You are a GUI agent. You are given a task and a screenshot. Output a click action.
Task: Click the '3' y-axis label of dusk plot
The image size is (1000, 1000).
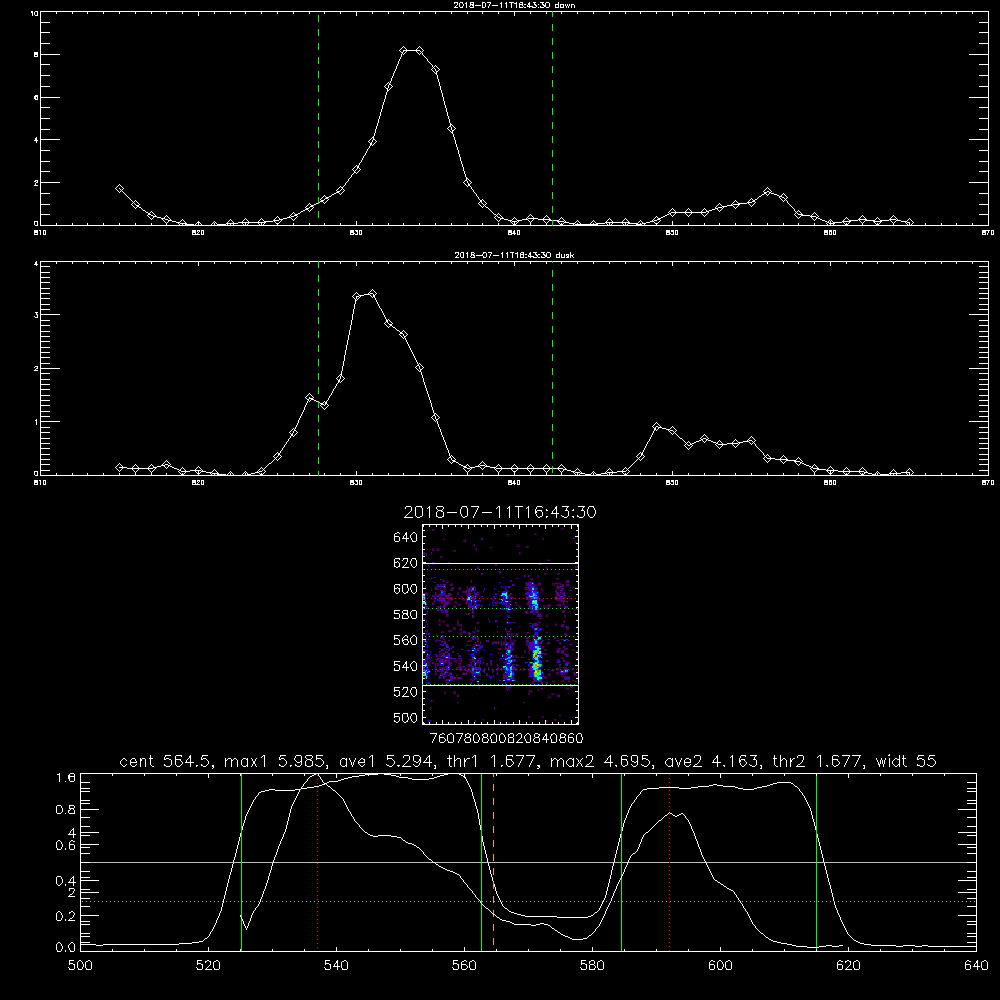pyautogui.click(x=36, y=315)
